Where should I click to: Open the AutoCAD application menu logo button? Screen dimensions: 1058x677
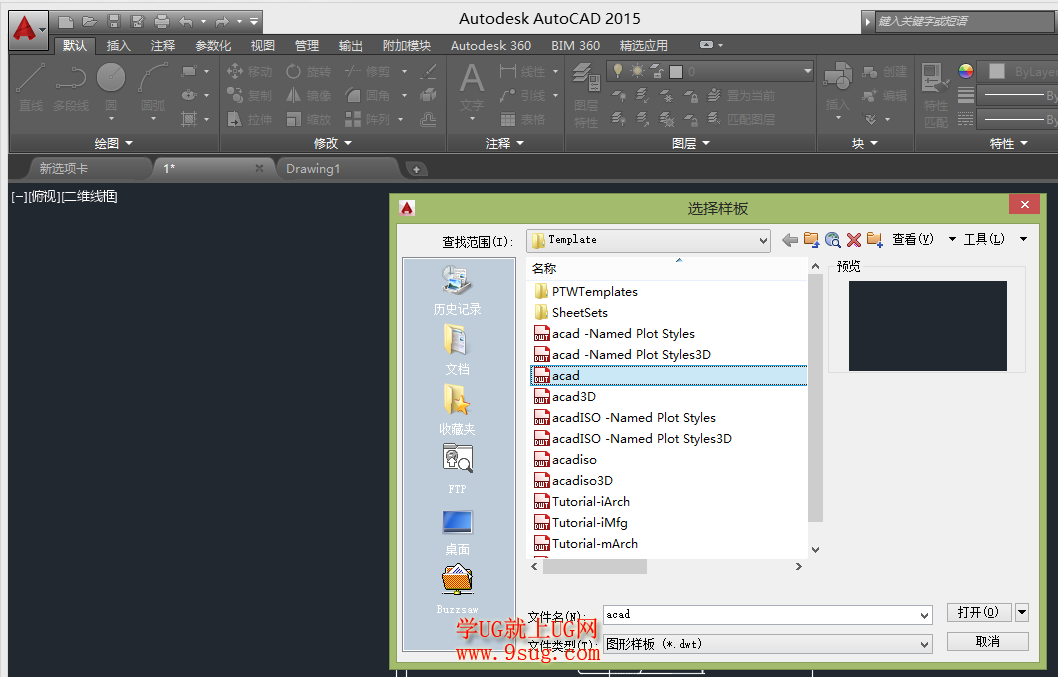click(28, 29)
